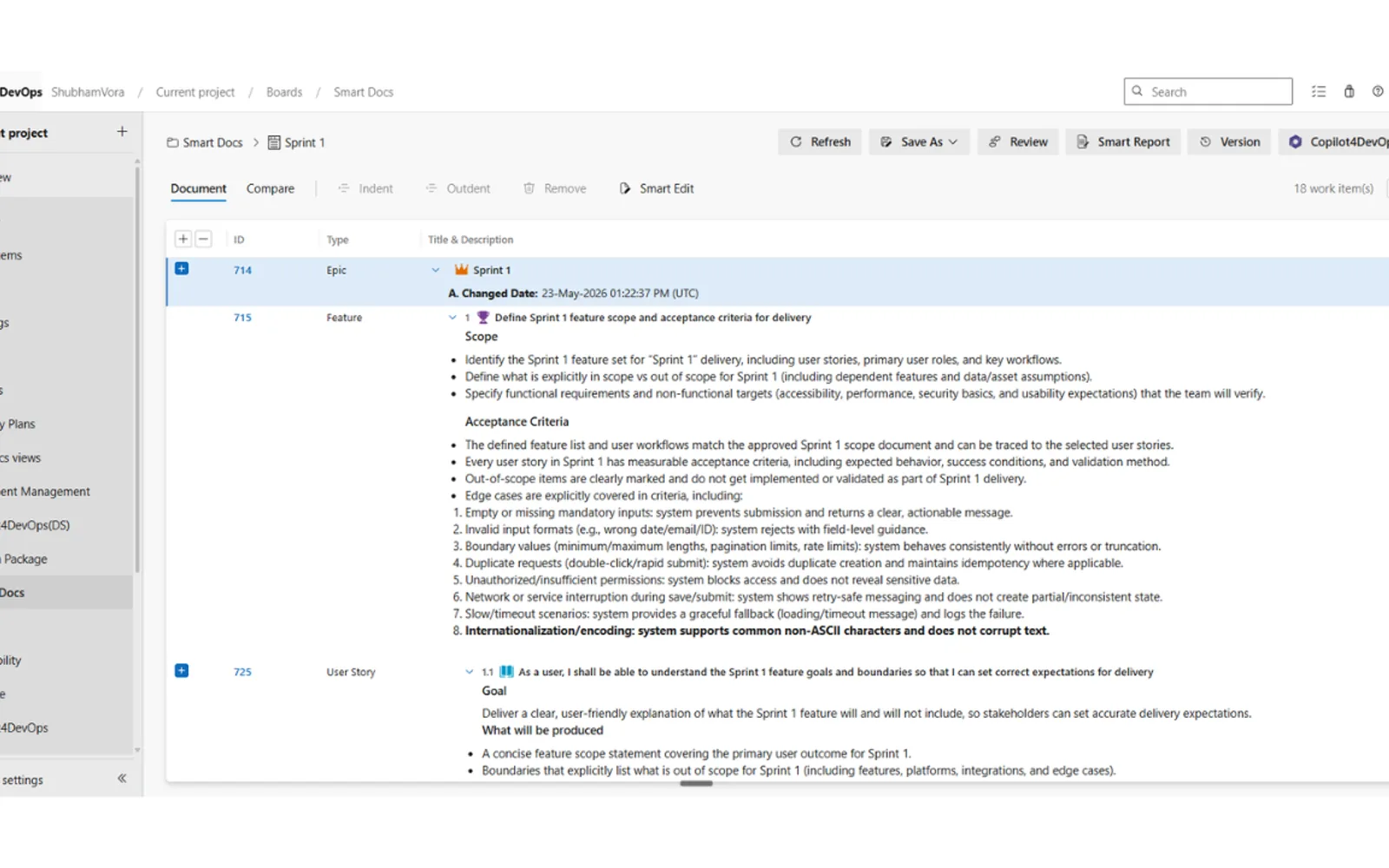
Task: Open the marketplace bag icon
Action: 1349,91
